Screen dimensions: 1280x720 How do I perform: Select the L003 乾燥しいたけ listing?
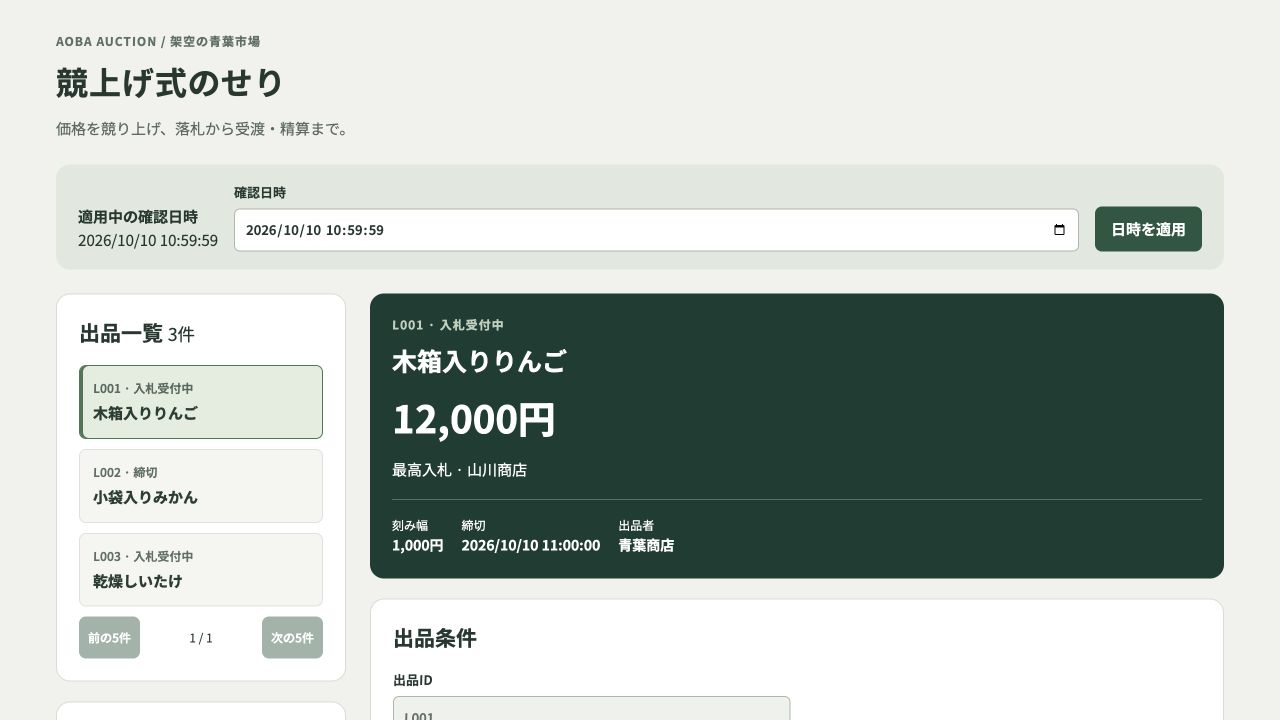click(201, 570)
